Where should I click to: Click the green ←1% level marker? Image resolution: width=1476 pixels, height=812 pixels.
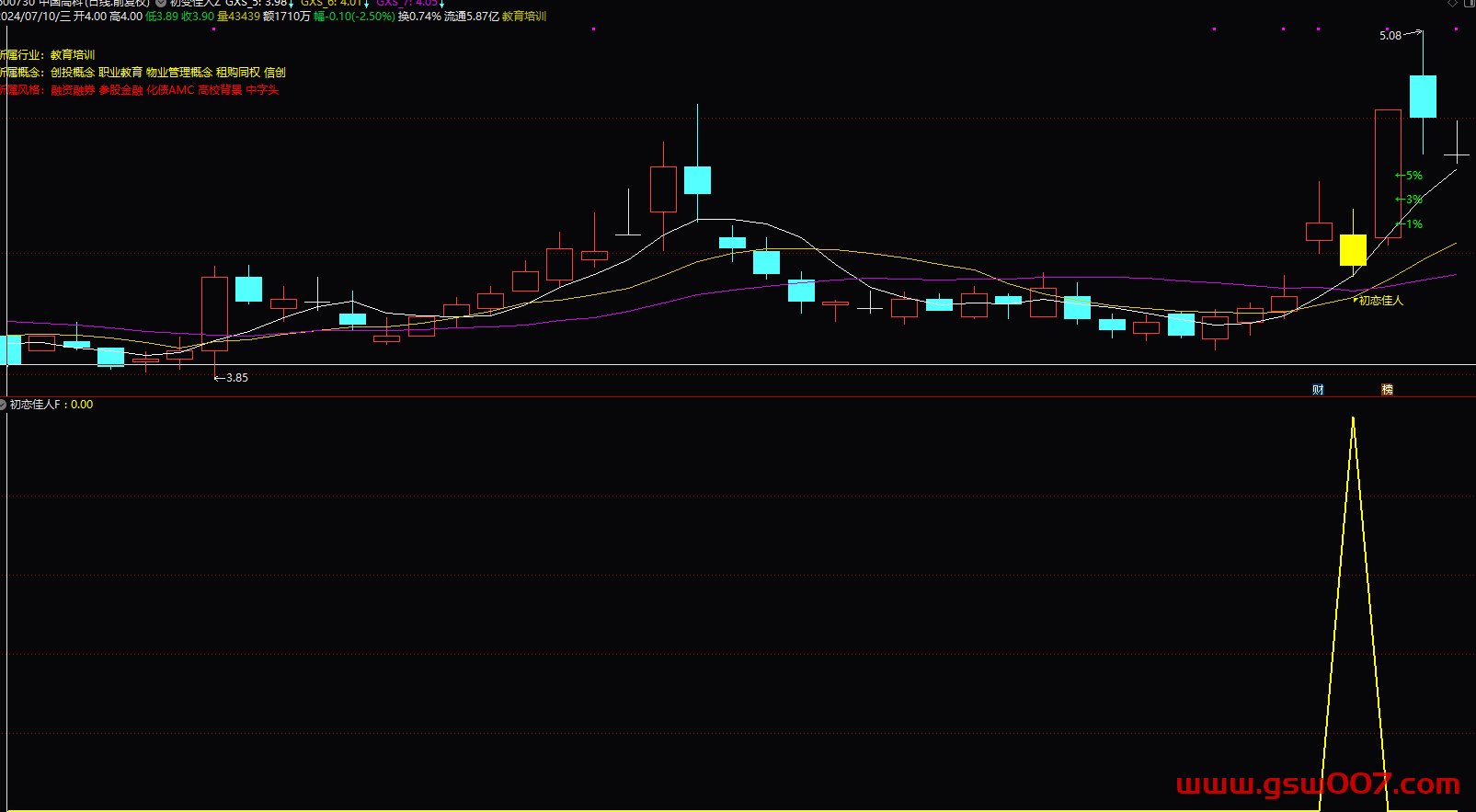click(x=1409, y=224)
